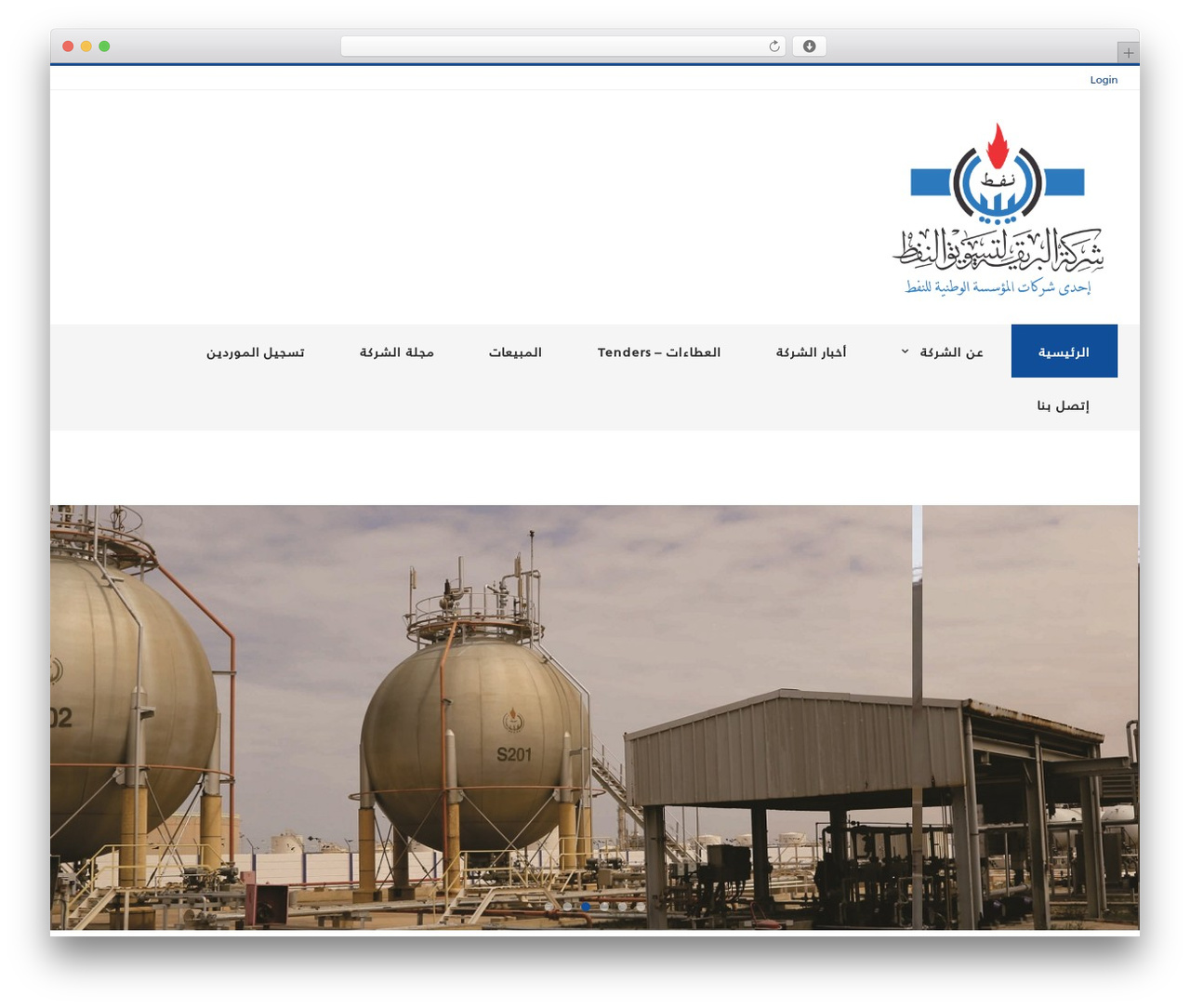The width and height of the screenshot is (1190, 1008).
Task: Open the العطاءات – Tenders menu item
Action: [x=658, y=351]
